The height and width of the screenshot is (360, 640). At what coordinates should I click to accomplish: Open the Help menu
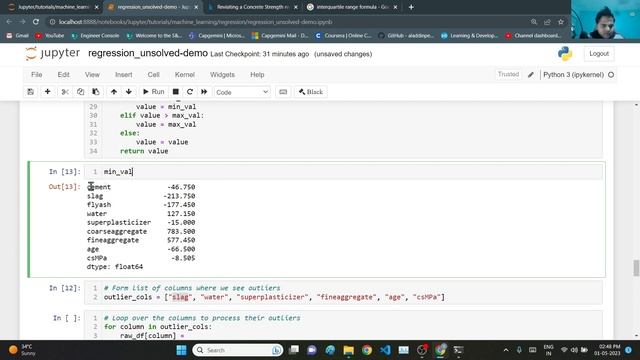click(x=257, y=75)
